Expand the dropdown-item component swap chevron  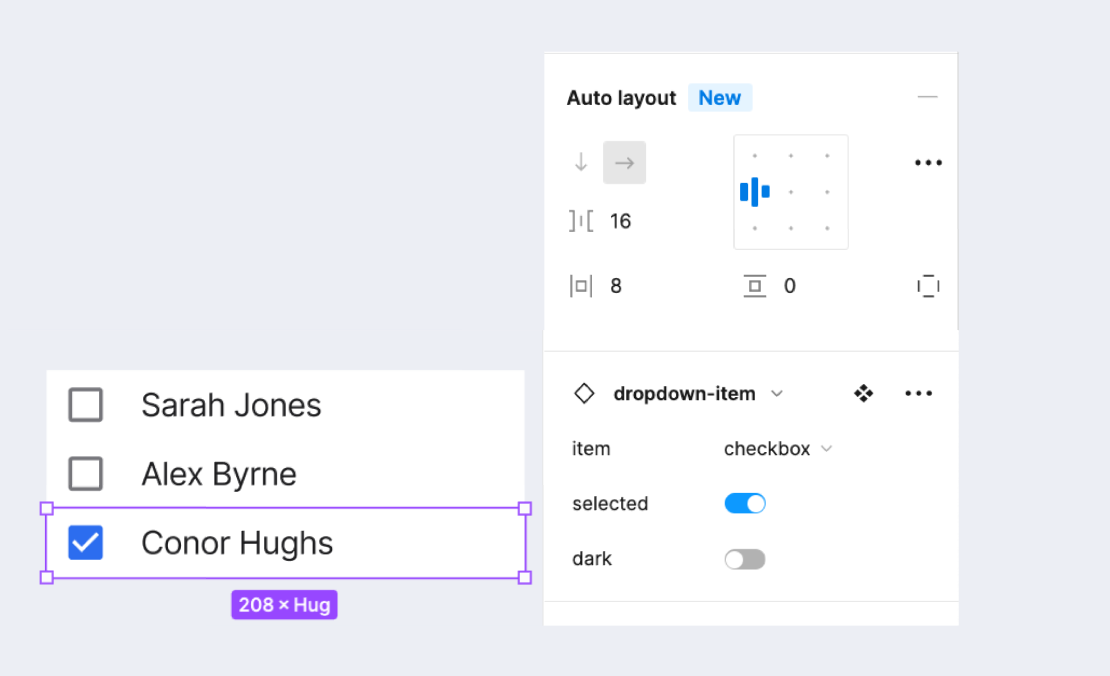777,394
